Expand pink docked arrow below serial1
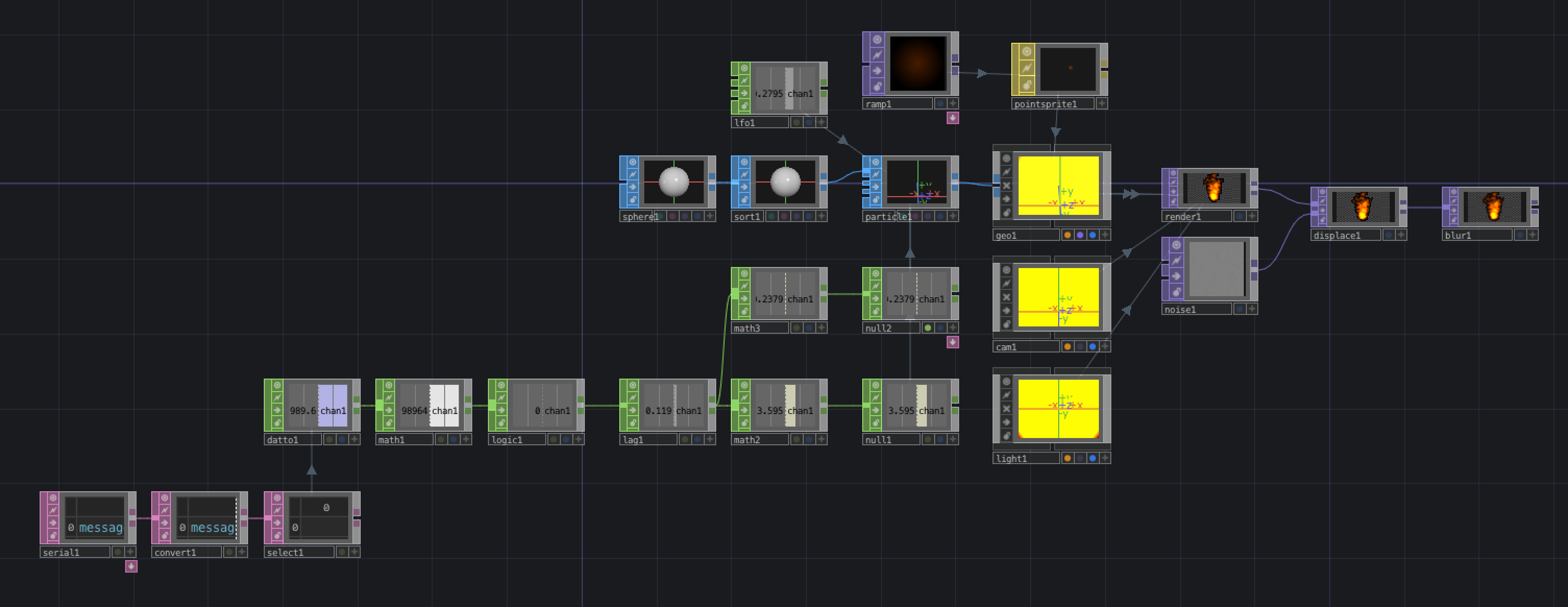The image size is (1568, 607). tap(131, 567)
